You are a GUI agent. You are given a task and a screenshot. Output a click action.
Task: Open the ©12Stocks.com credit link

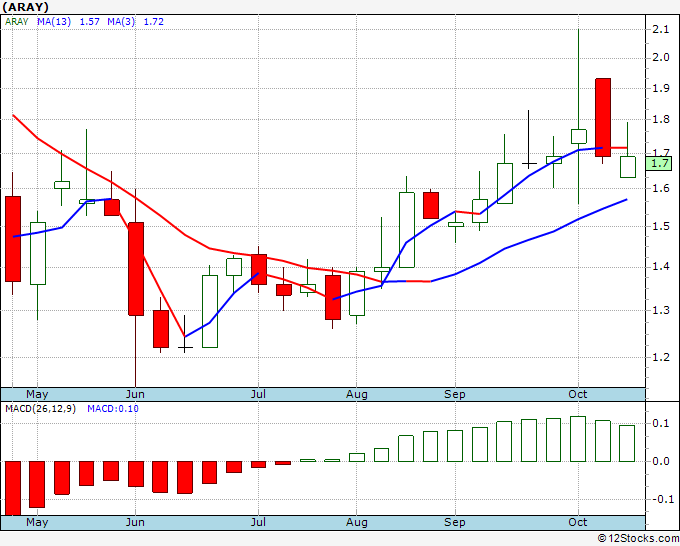(x=638, y=539)
